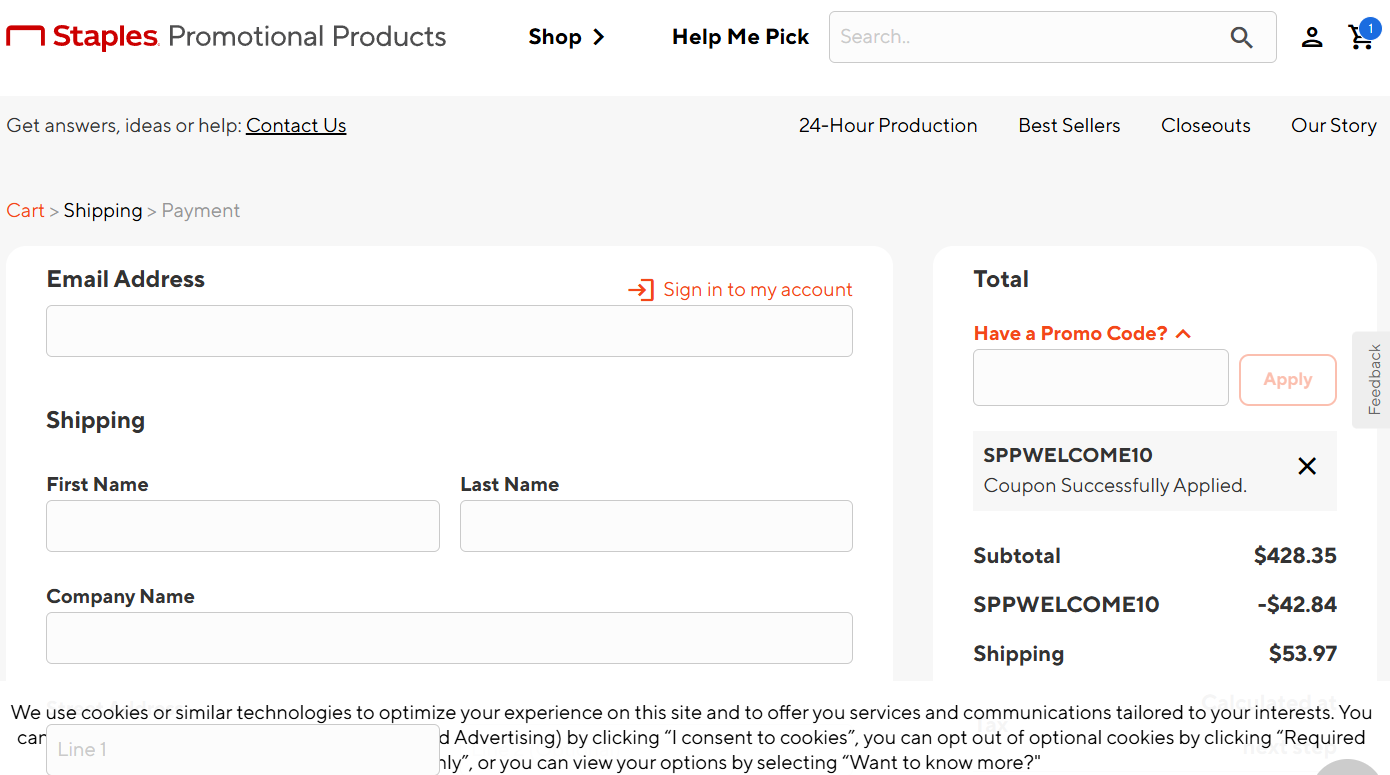This screenshot has height=775, width=1390.
Task: Focus the Email Address field
Action: 449,331
